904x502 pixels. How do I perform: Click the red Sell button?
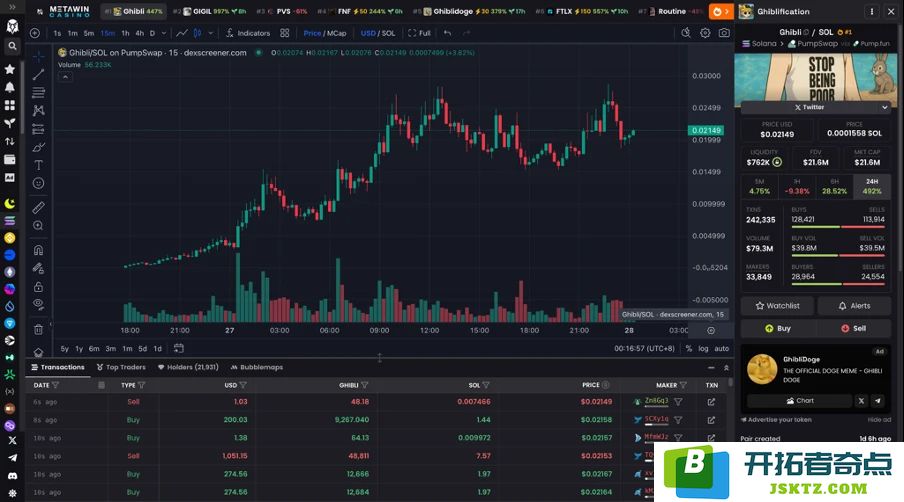[853, 329]
